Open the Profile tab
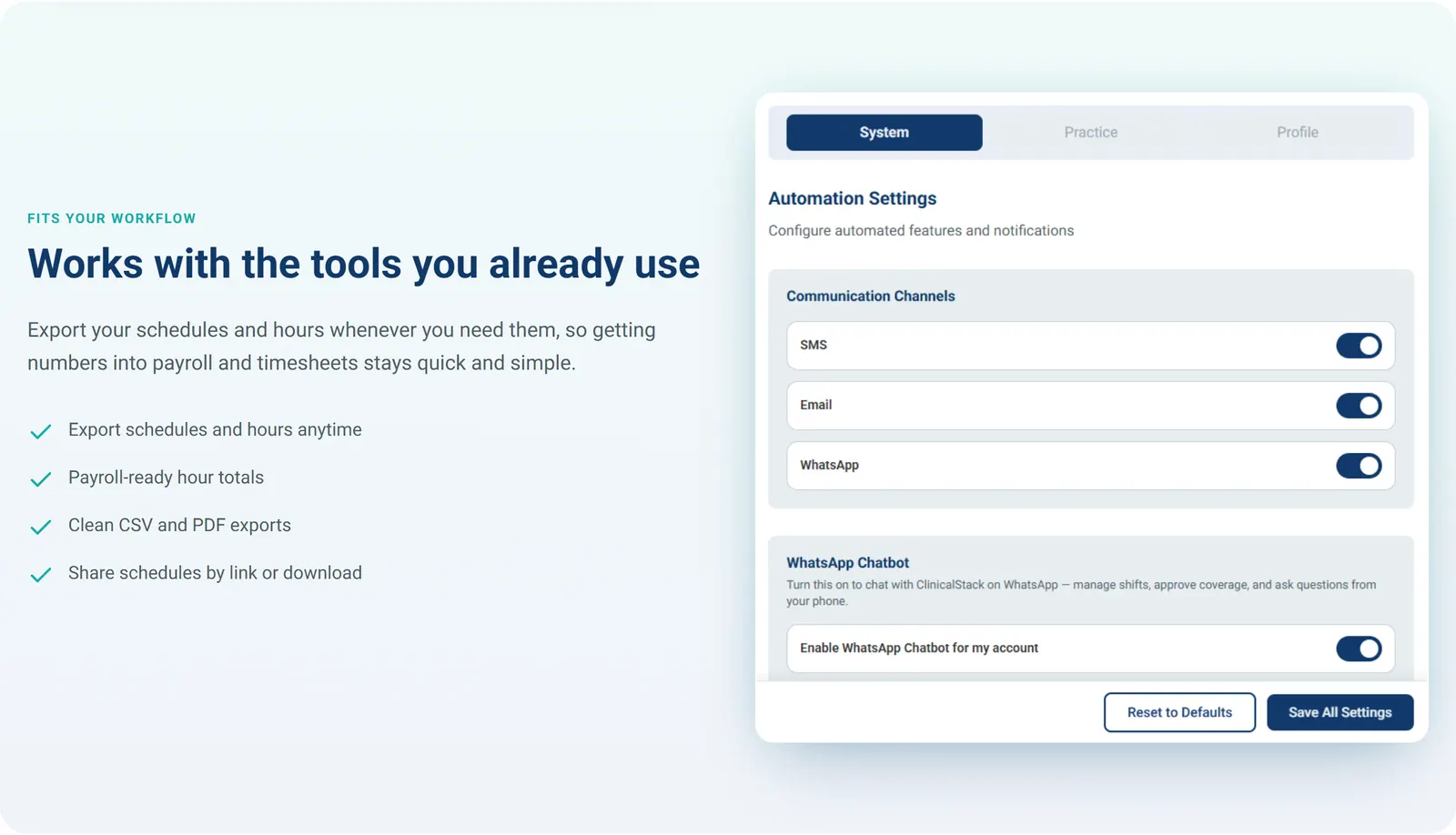Viewport: 1456px width, 835px height. click(1297, 132)
